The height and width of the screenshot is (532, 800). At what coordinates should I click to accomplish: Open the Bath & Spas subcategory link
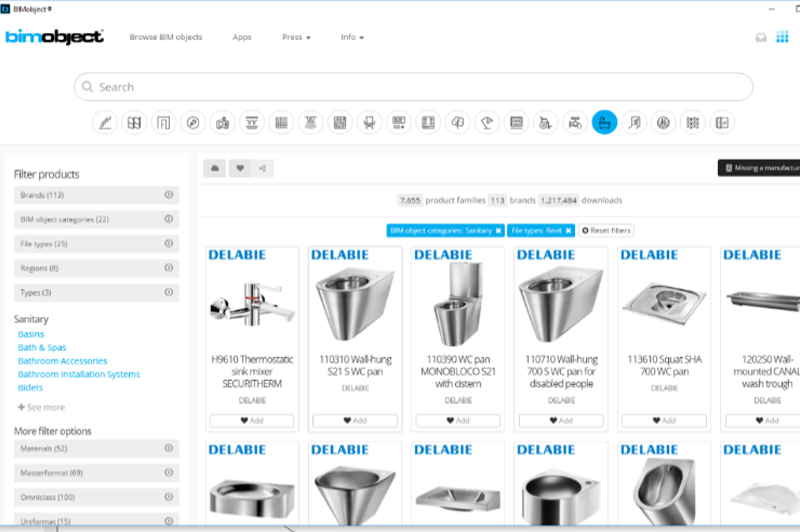tap(42, 347)
